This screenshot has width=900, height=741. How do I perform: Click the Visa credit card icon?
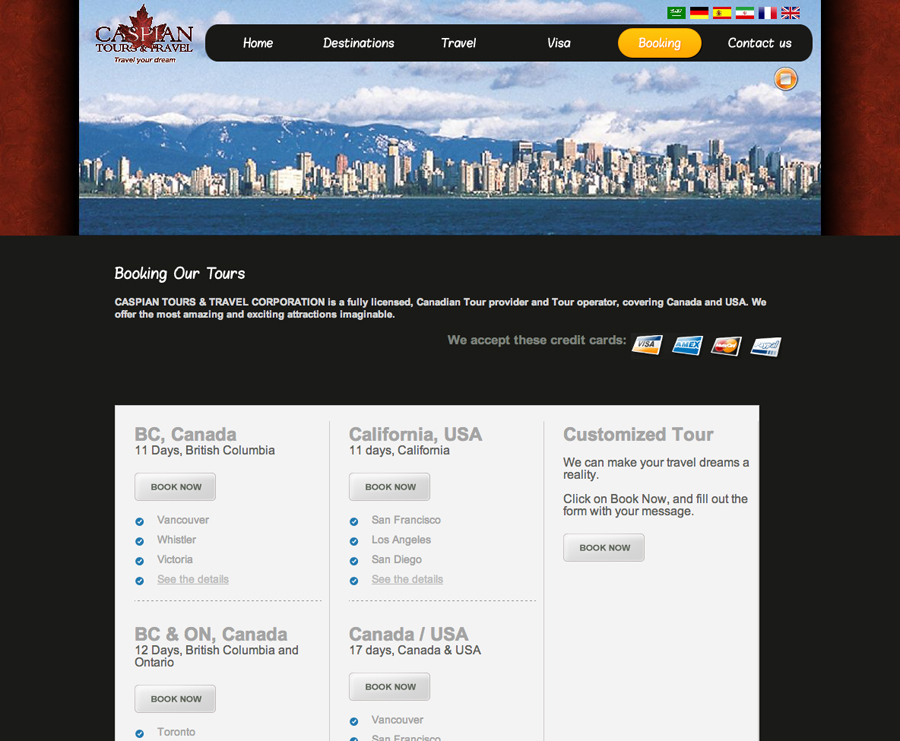click(647, 345)
